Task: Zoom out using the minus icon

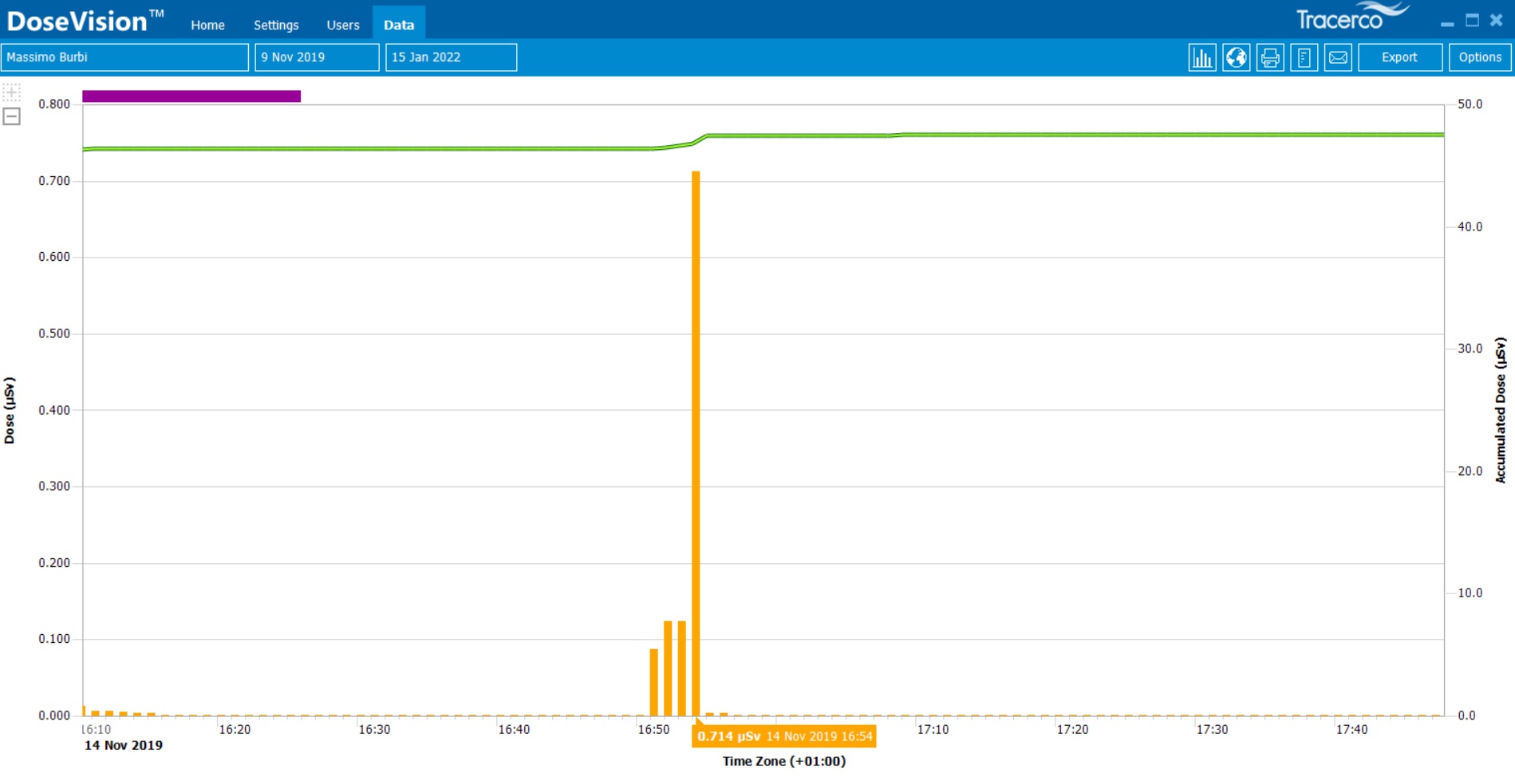Action: [x=11, y=116]
